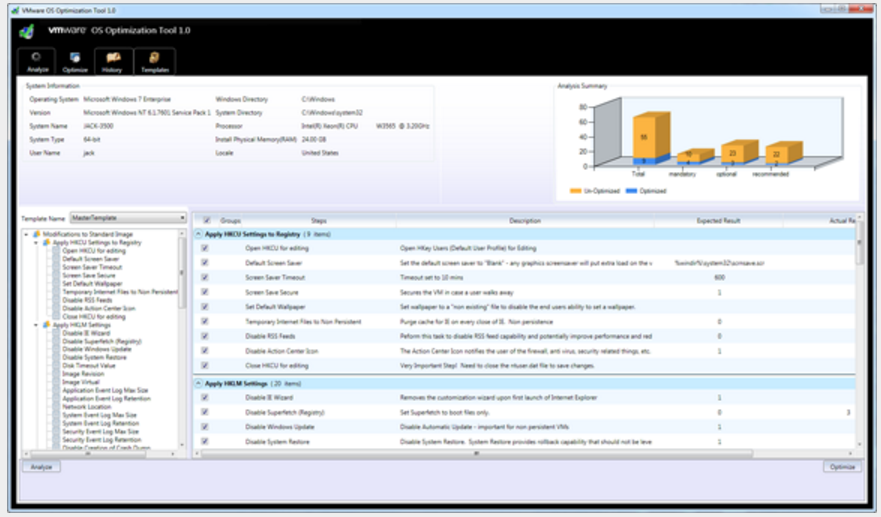Uncheck Set Default Wallpaper row checkbox
The height and width of the screenshot is (517, 881).
pos(205,307)
